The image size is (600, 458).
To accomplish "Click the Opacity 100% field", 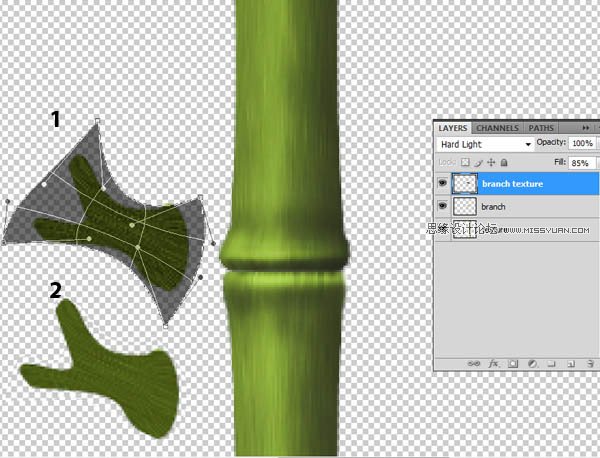I will pyautogui.click(x=582, y=143).
